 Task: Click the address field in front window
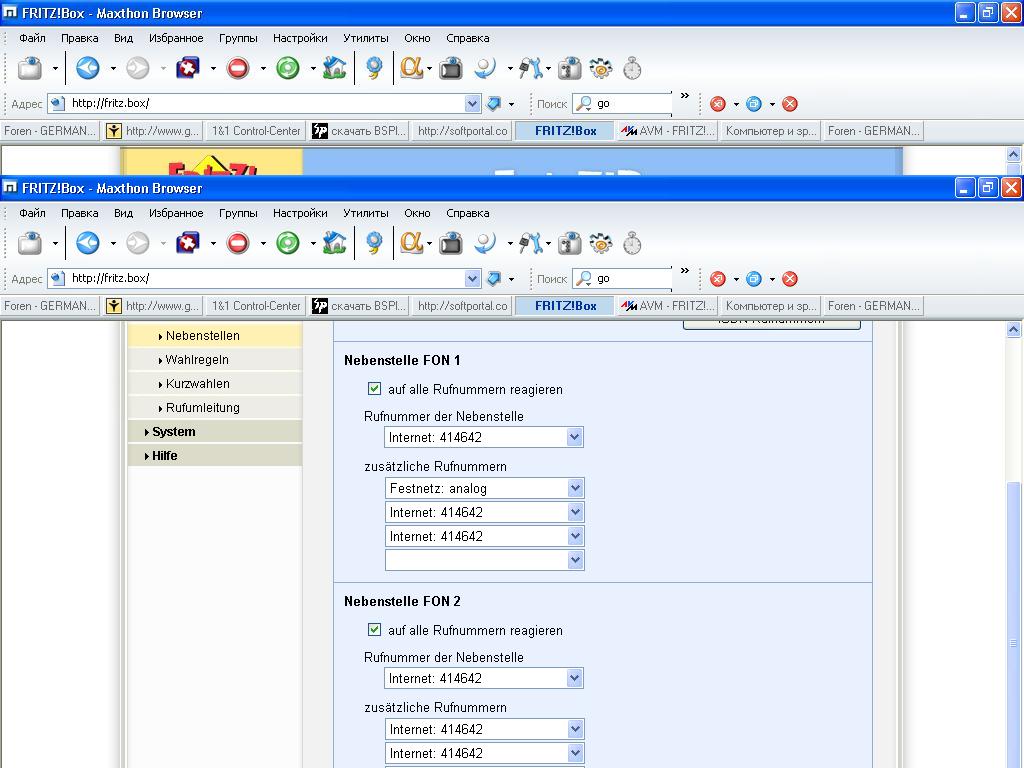coord(264,279)
